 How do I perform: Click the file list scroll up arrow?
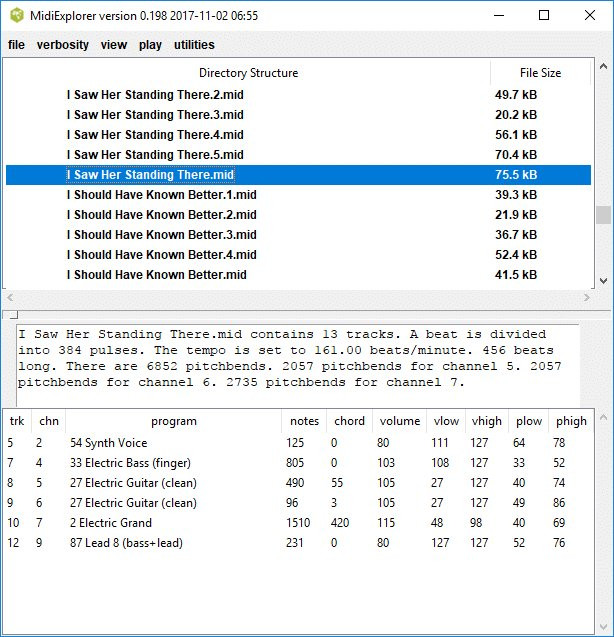coord(603,66)
